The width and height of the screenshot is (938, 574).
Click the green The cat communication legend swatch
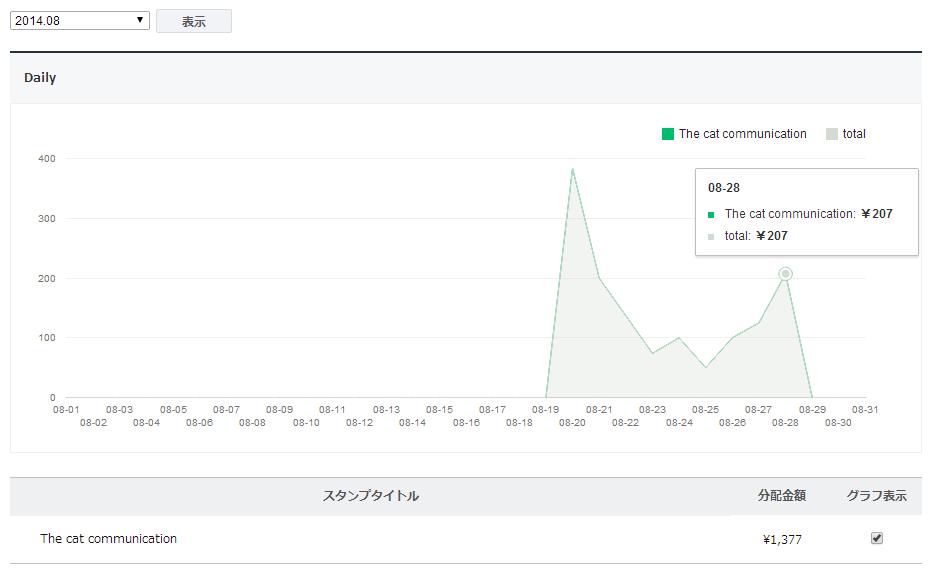(668, 134)
